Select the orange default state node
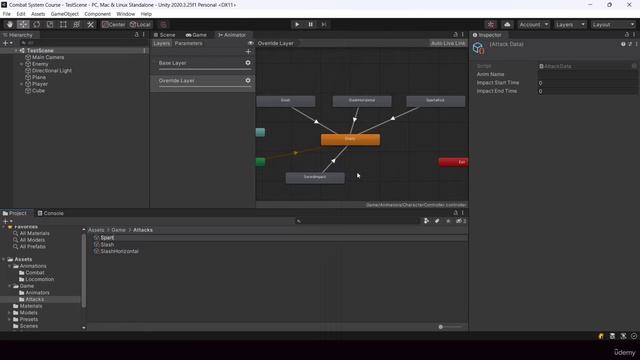 click(350, 139)
